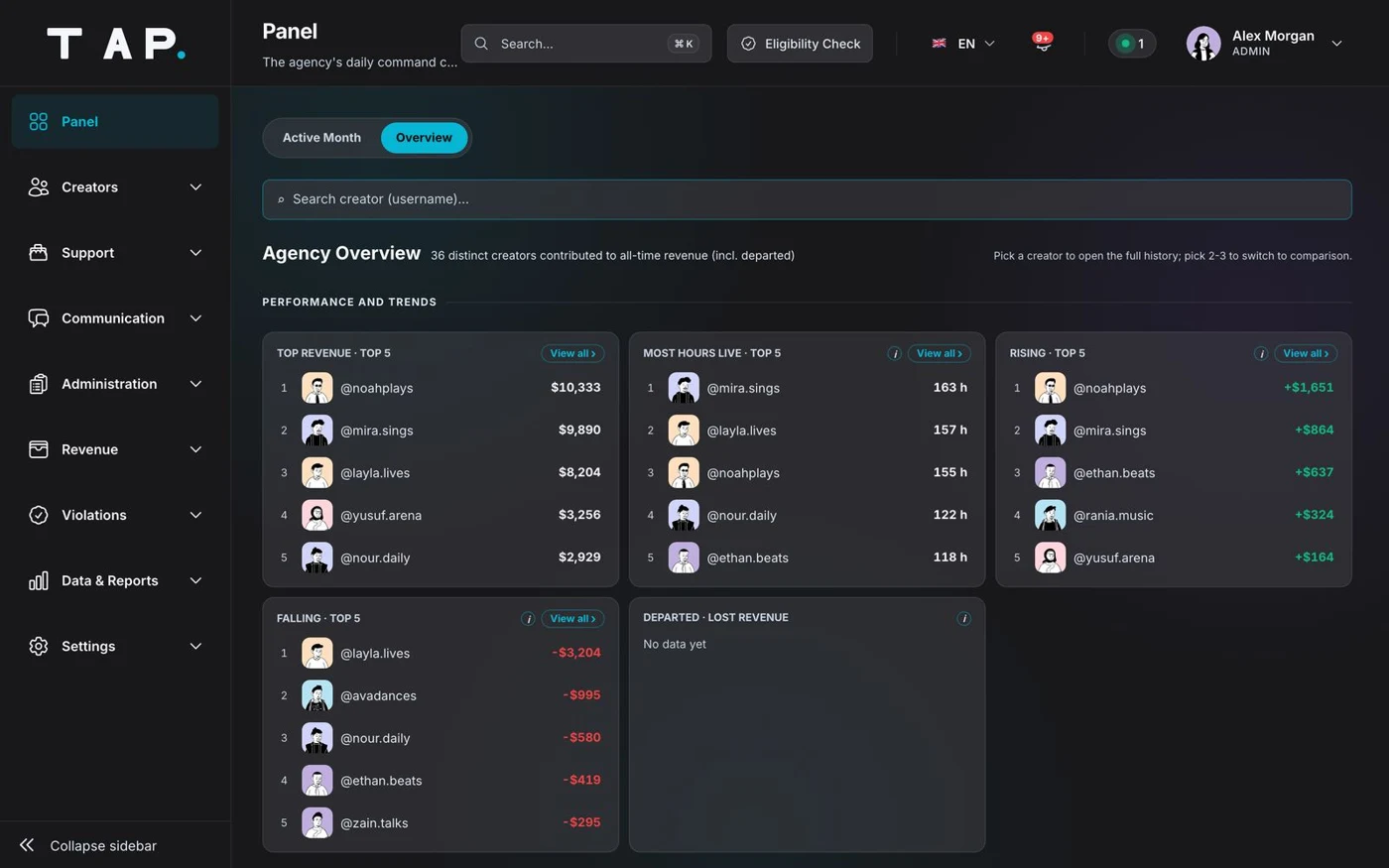Image resolution: width=1389 pixels, height=868 pixels.
Task: Click Alex Morgan's profile avatar
Action: [1203, 44]
